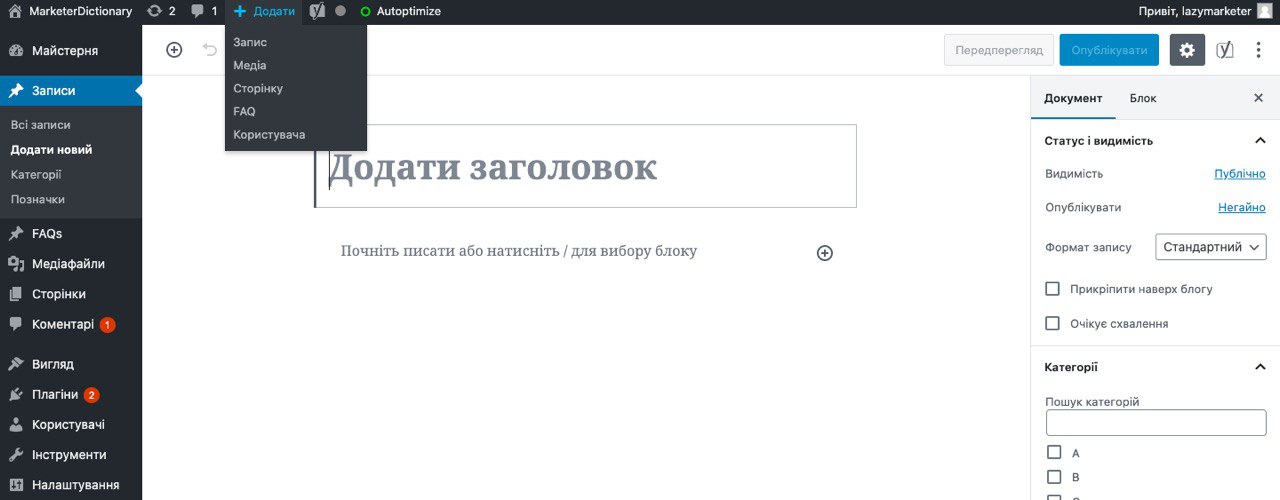Toggle Прикріпити наверх блогу checkbox
Viewport: 1280px width, 500px height.
click(1052, 288)
